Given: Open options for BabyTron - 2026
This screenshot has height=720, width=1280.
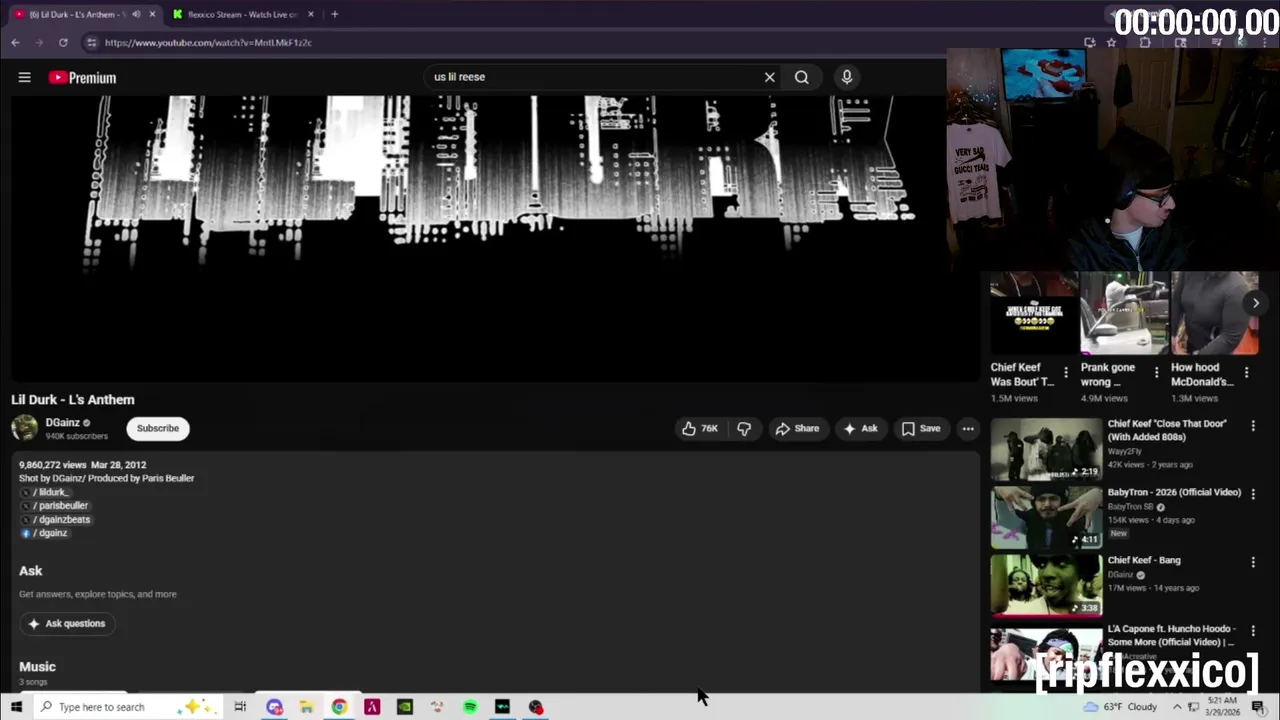Looking at the screenshot, I should tap(1253, 494).
